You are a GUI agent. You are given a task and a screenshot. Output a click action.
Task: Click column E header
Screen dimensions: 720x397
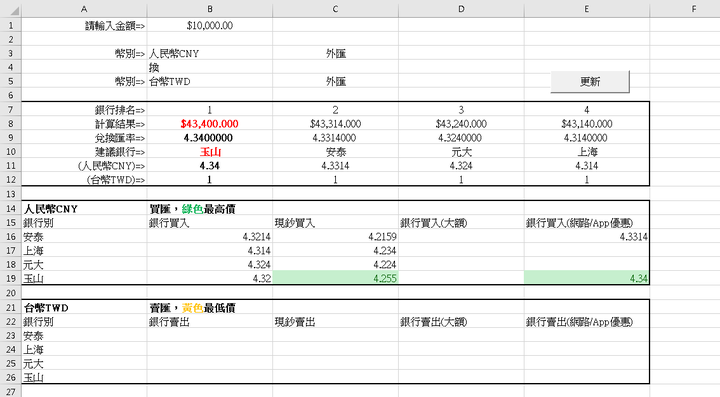587,9
